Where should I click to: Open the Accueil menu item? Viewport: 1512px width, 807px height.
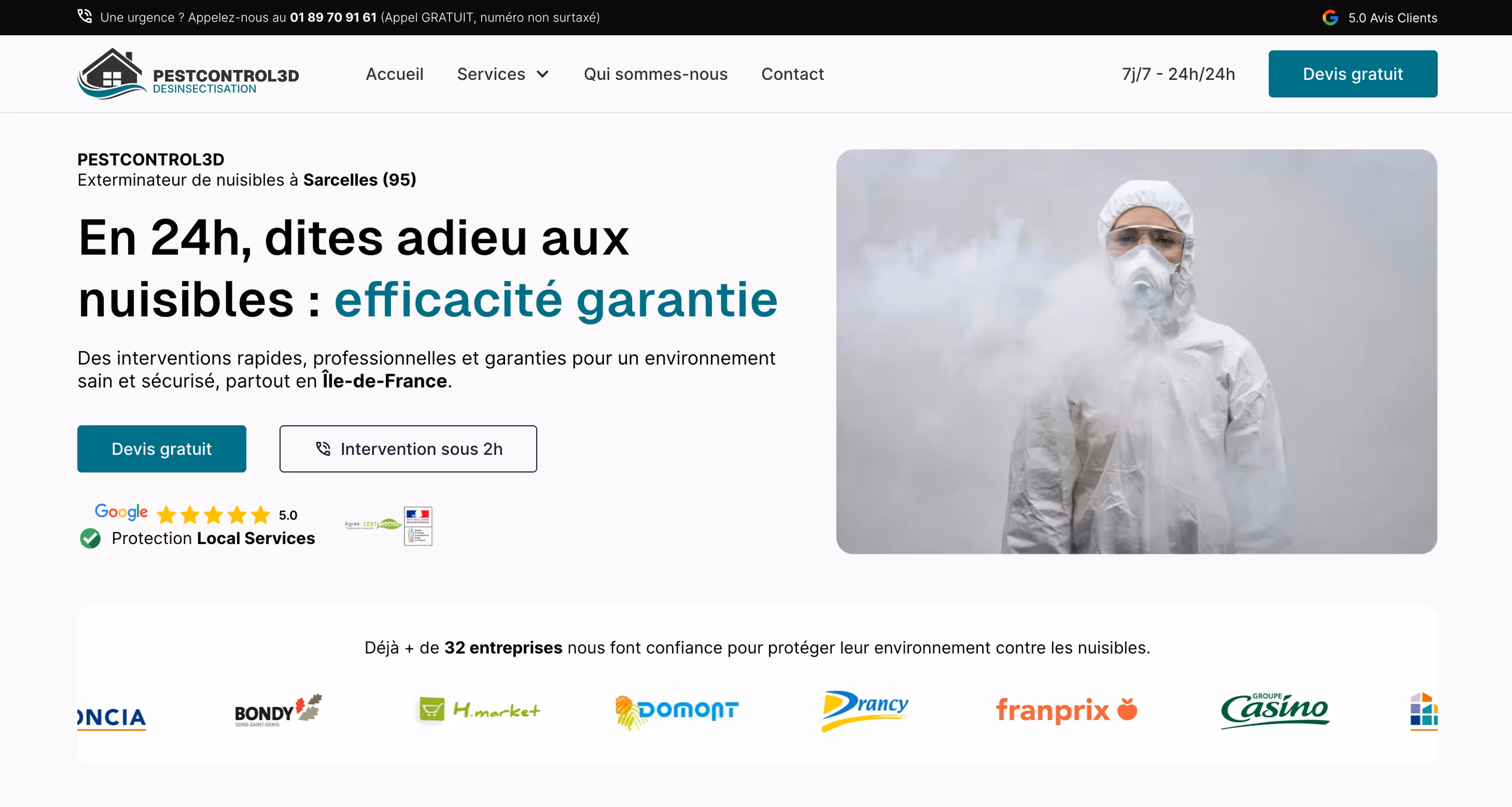coord(395,74)
